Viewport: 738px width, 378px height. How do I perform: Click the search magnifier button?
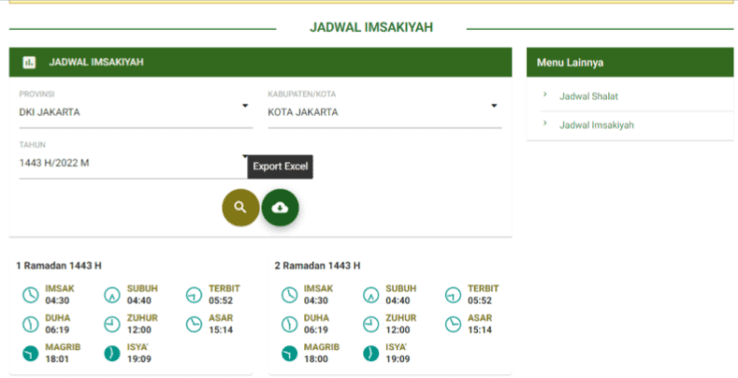tap(241, 208)
